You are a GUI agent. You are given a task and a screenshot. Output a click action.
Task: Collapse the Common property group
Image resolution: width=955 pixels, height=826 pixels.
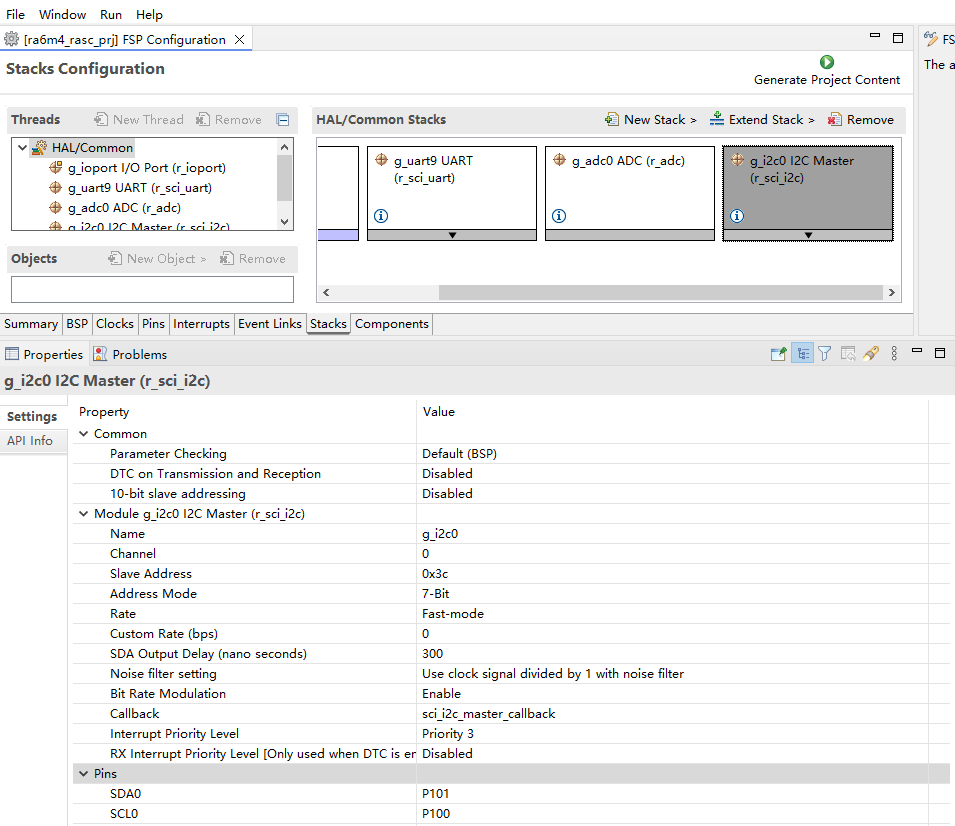point(83,434)
